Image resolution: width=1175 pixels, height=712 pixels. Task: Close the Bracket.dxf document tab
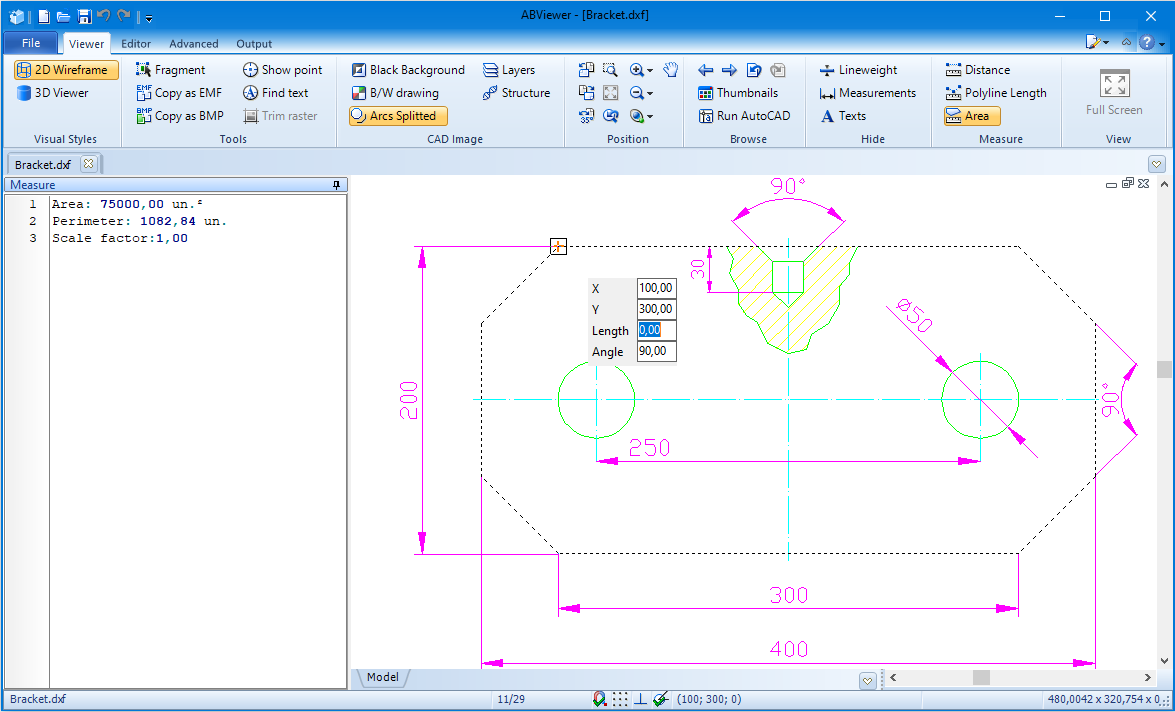tap(88, 163)
